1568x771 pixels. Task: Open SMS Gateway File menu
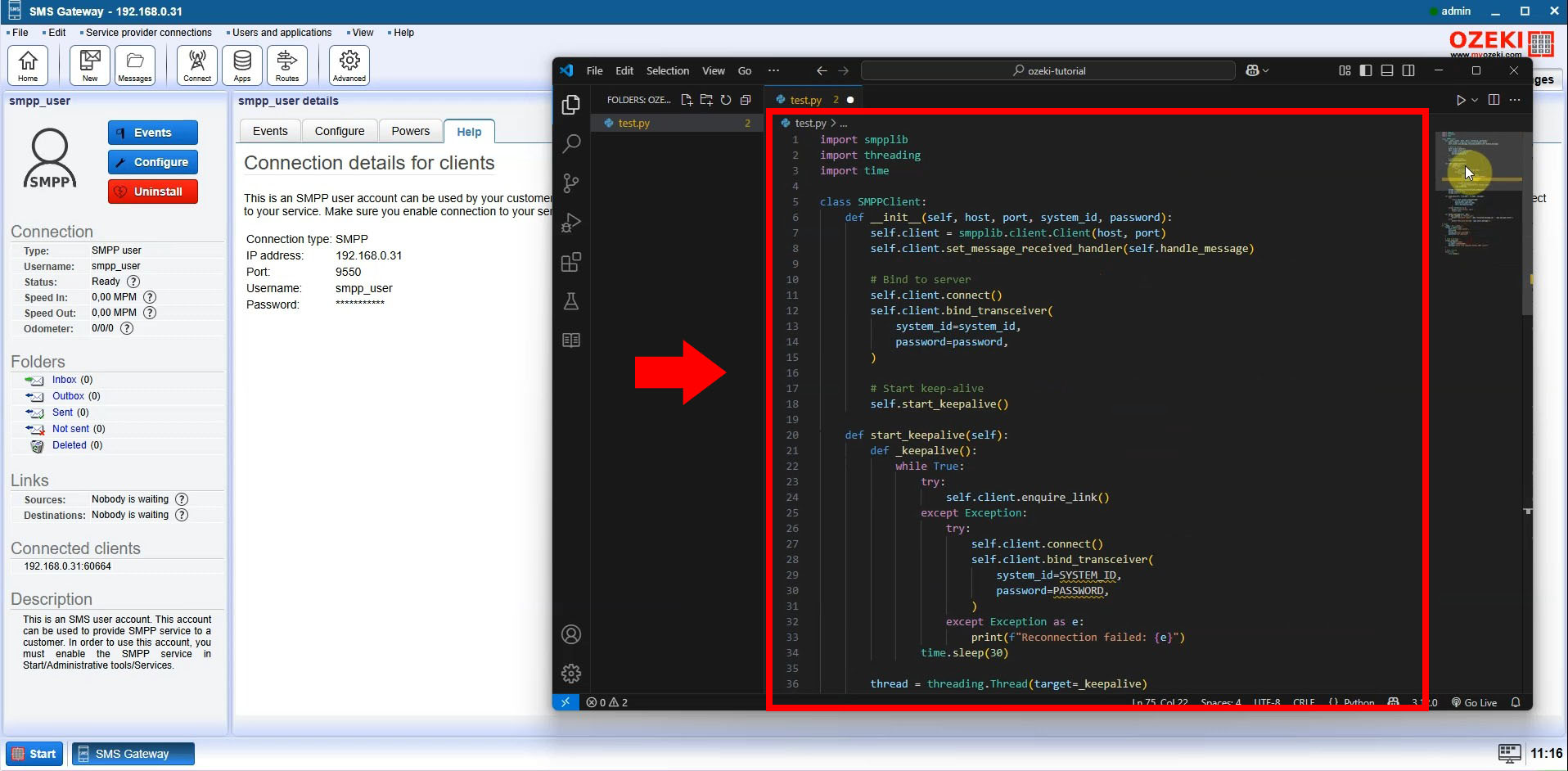tap(20, 33)
